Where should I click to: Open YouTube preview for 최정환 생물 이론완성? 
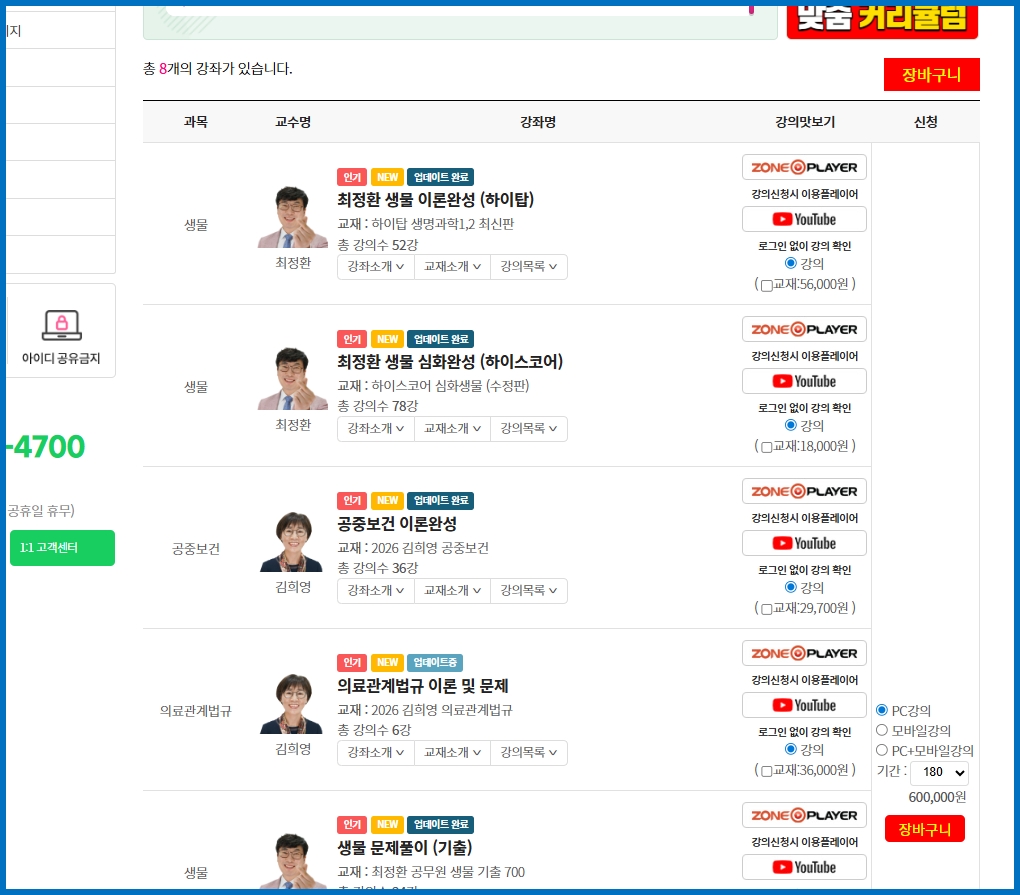click(x=804, y=219)
